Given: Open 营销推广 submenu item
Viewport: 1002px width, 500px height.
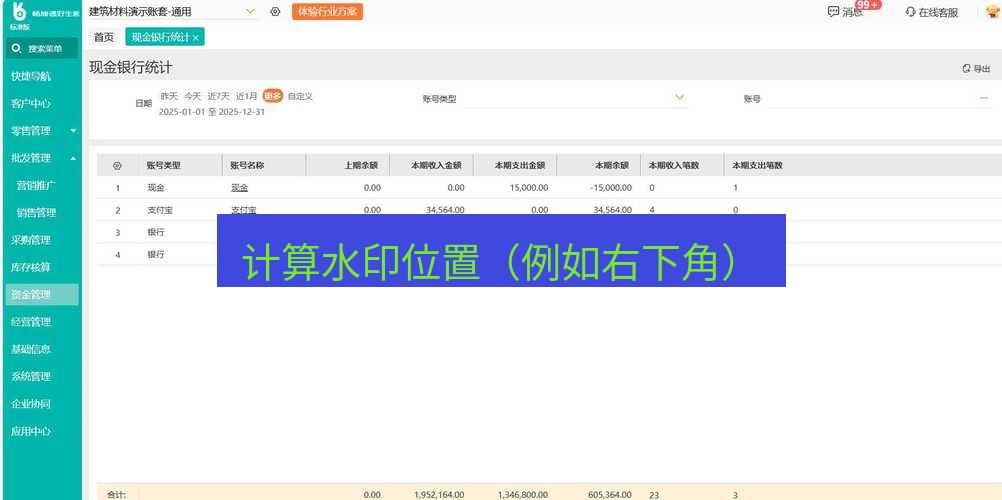Looking at the screenshot, I should [36, 185].
